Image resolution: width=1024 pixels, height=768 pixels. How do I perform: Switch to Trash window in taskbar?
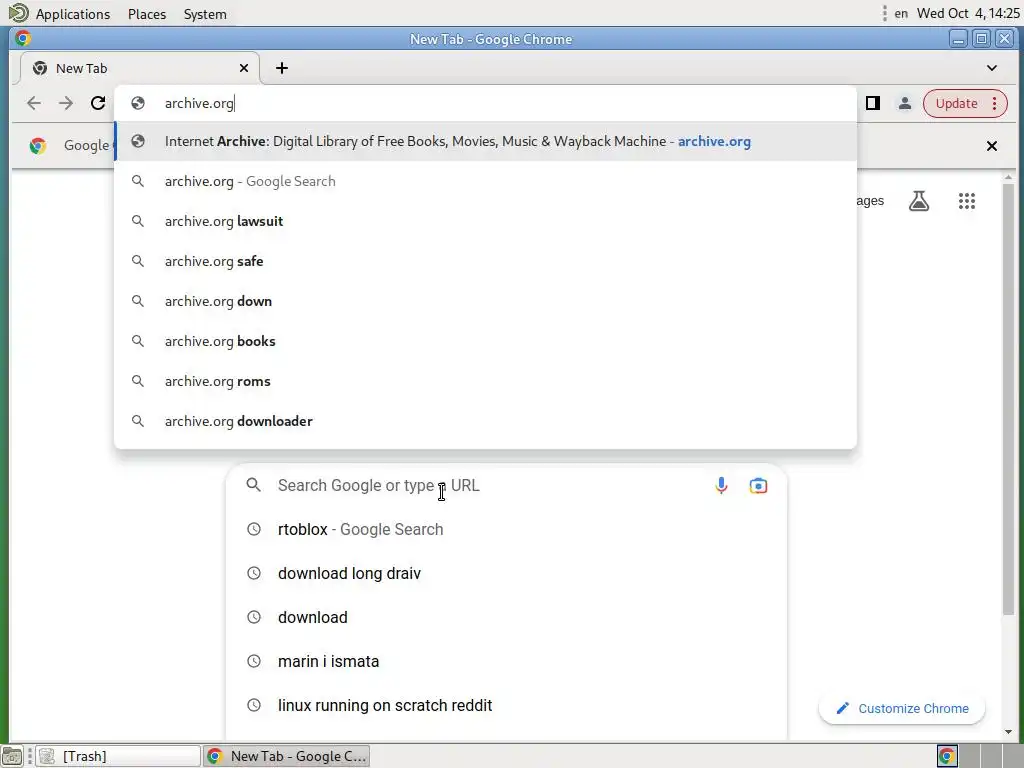point(118,756)
